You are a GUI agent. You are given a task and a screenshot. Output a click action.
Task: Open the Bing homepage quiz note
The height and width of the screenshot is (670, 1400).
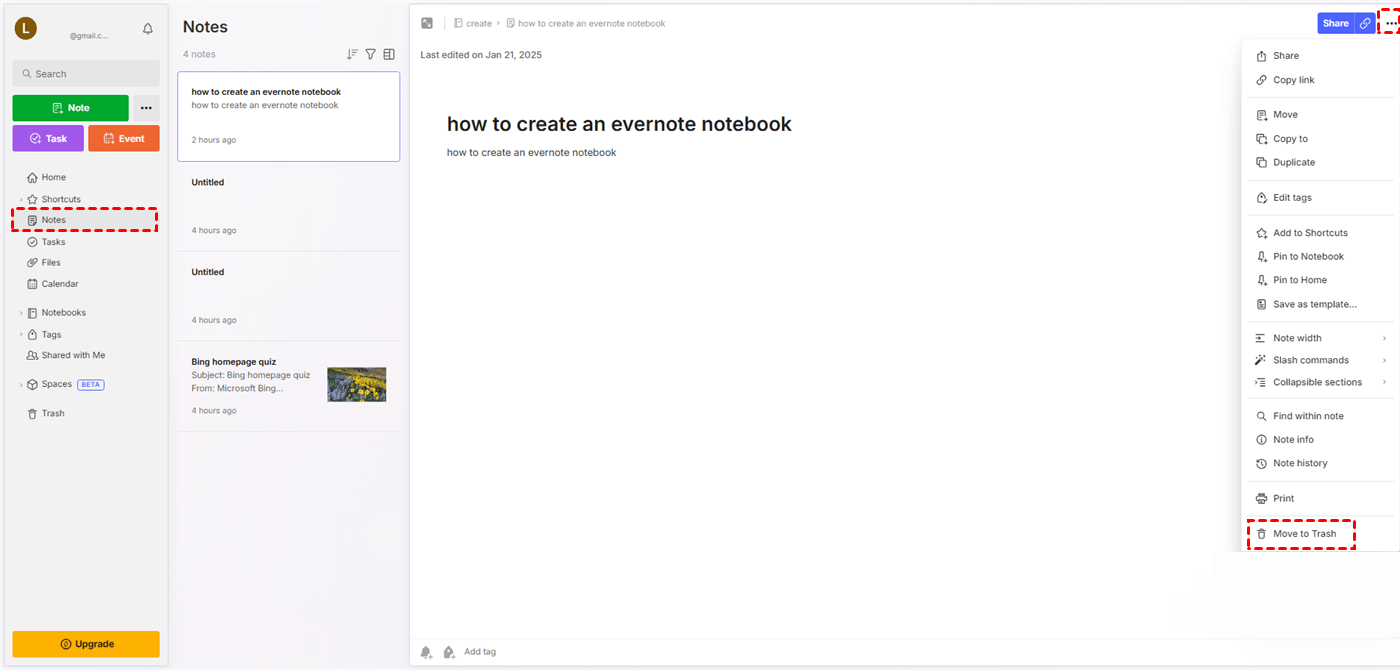pyautogui.click(x=289, y=386)
